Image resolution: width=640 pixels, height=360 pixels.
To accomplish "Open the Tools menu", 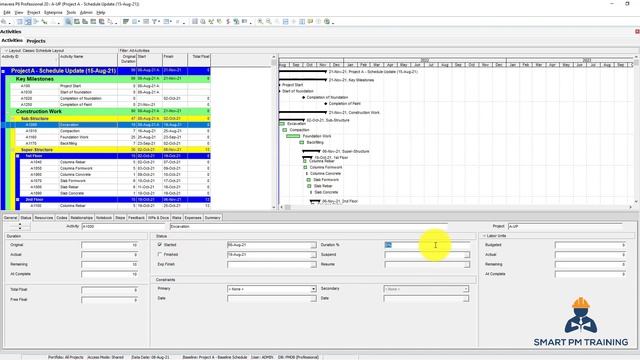I will point(71,13).
